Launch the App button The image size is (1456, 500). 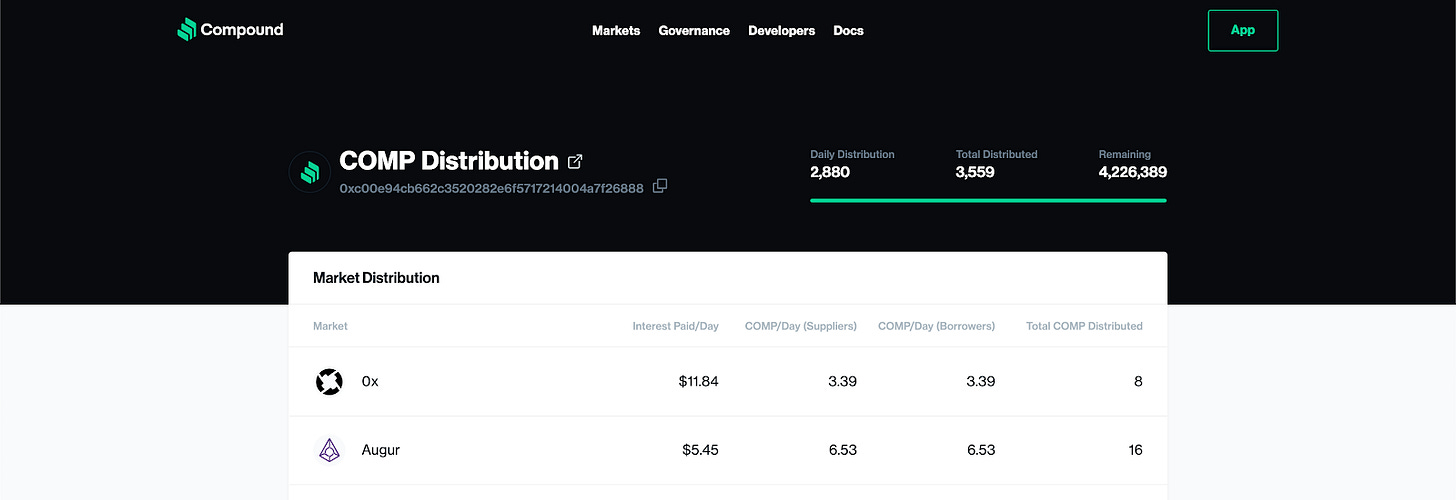tap(1242, 30)
